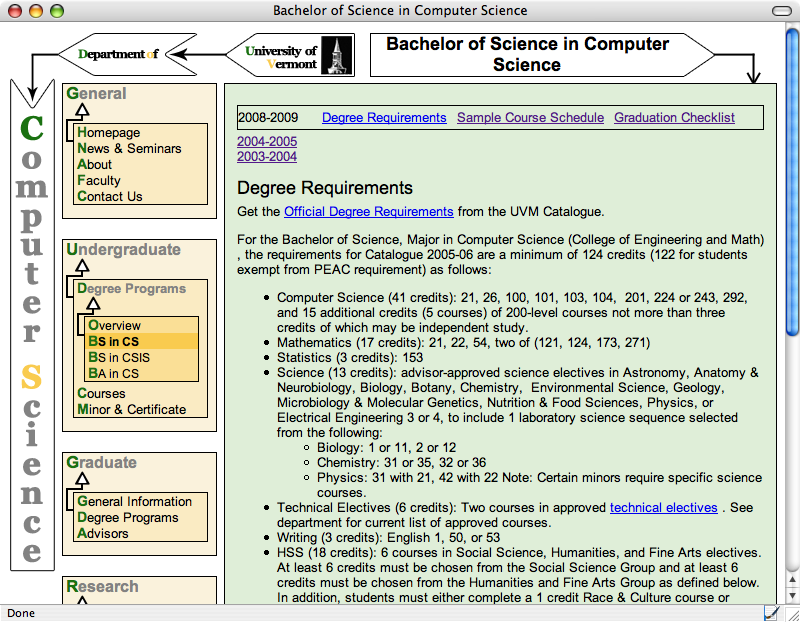The width and height of the screenshot is (800, 622).
Task: Click the Undergraduate Degree Programs heading
Action: click(132, 289)
